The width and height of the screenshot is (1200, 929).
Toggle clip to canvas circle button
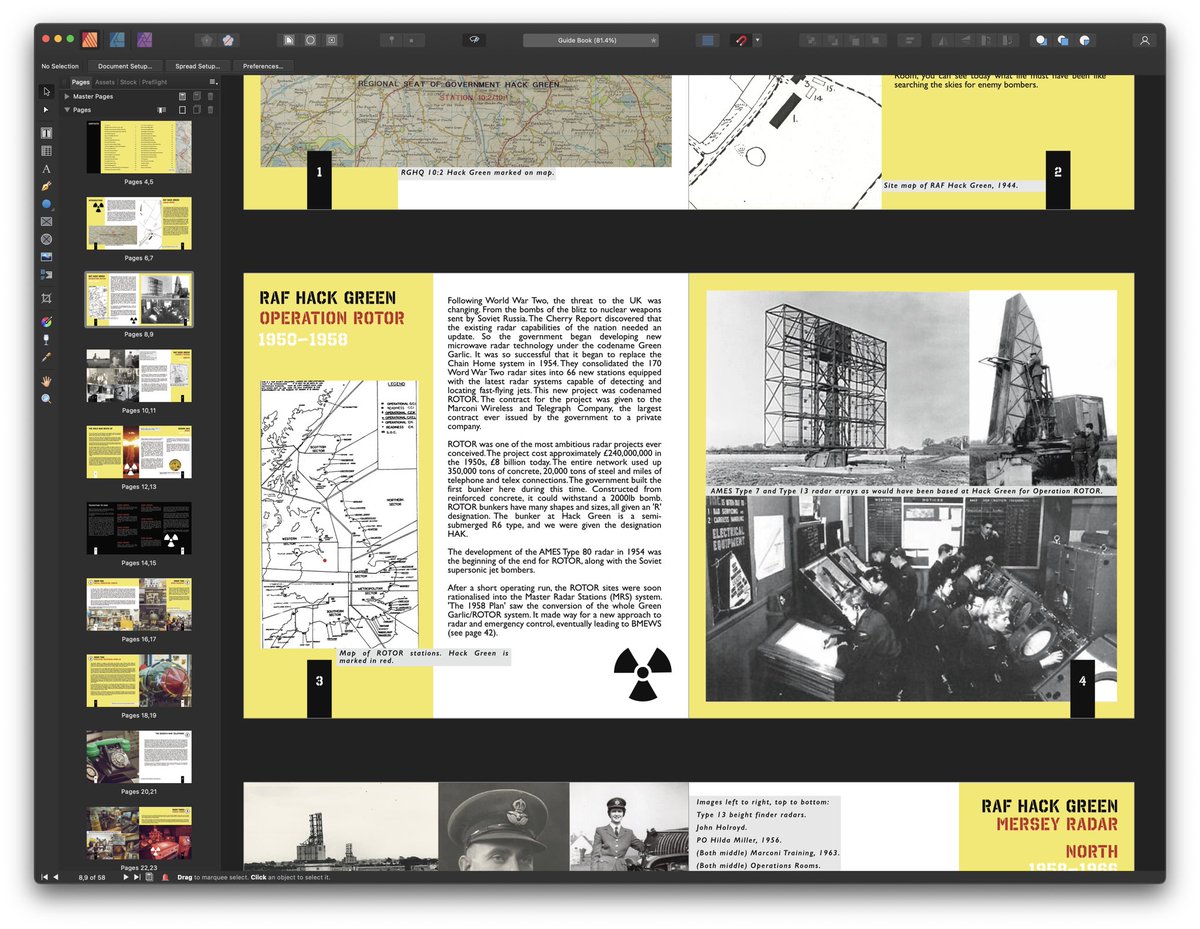tap(310, 40)
